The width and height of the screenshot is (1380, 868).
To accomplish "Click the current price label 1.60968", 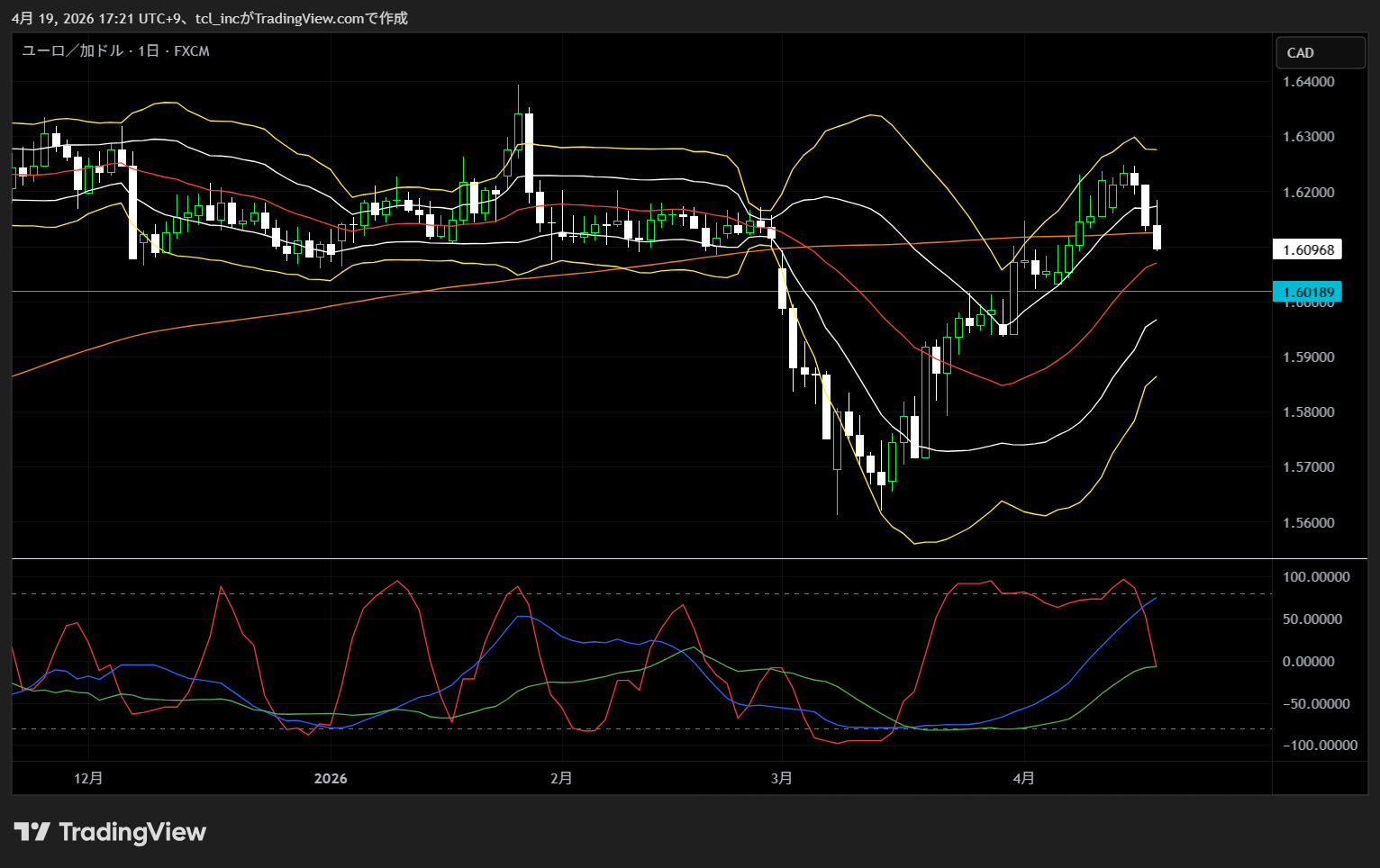I will coord(1307,249).
